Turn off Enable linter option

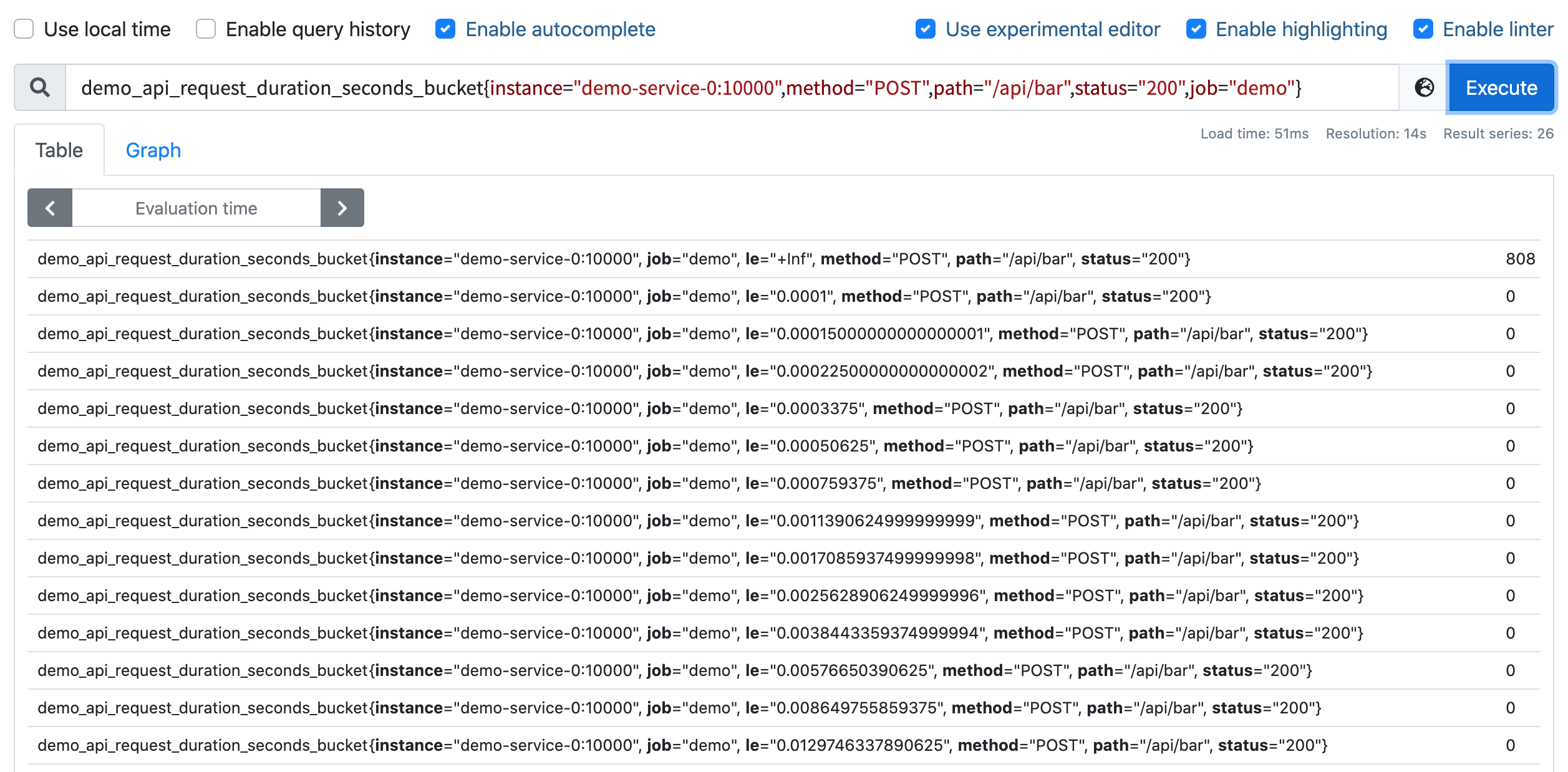1423,29
